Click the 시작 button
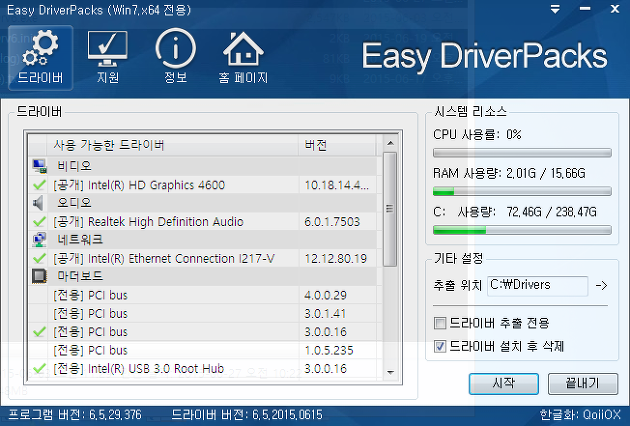Viewport: 630px width, 426px height. tap(503, 383)
